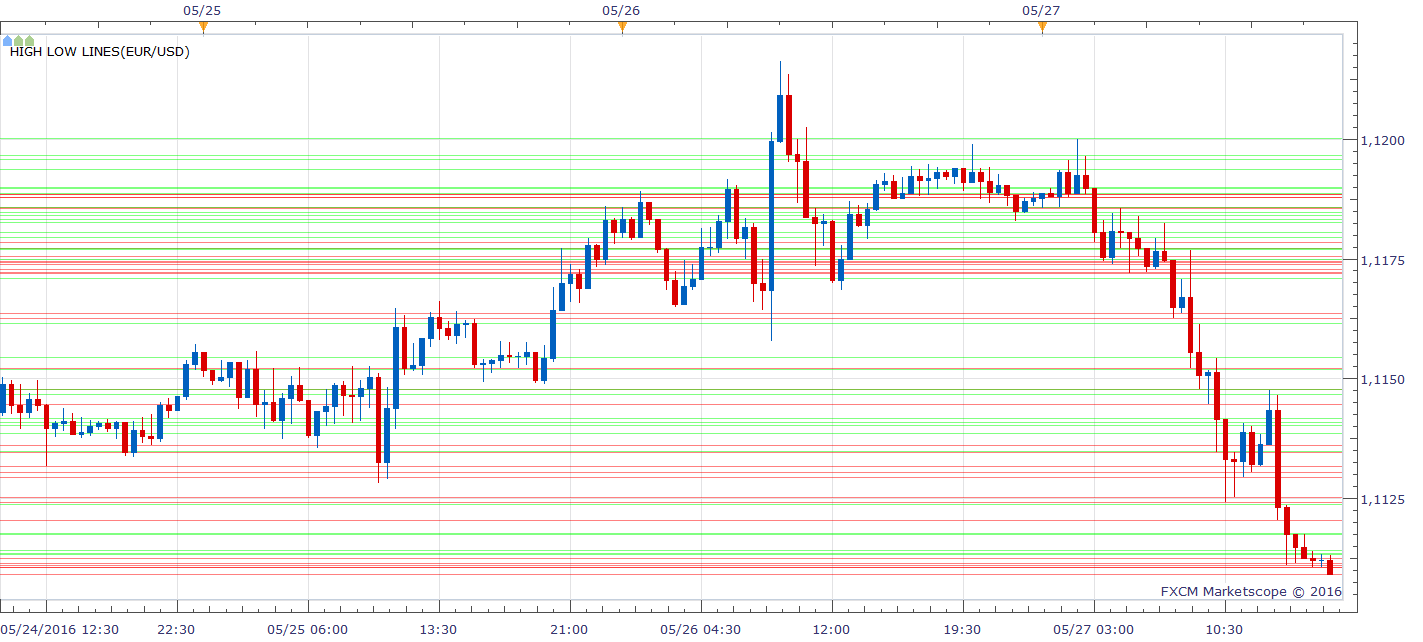Click the 05/26 date label on top axis

(x=621, y=10)
